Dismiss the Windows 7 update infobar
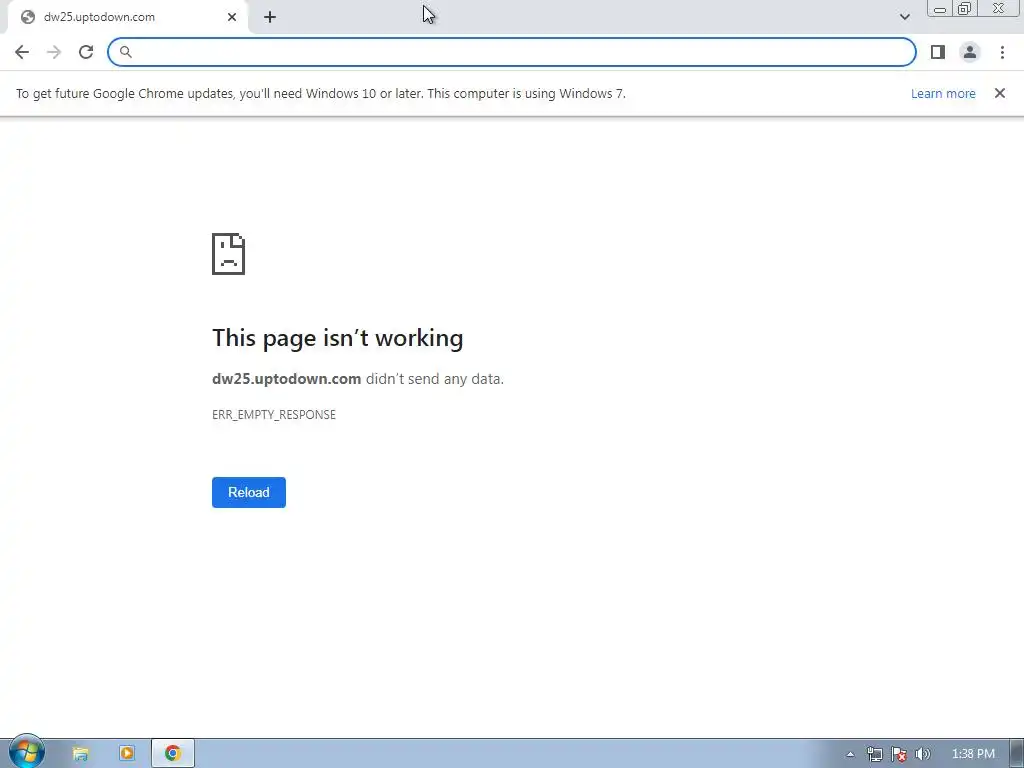The width and height of the screenshot is (1024, 768). coord(1000,93)
